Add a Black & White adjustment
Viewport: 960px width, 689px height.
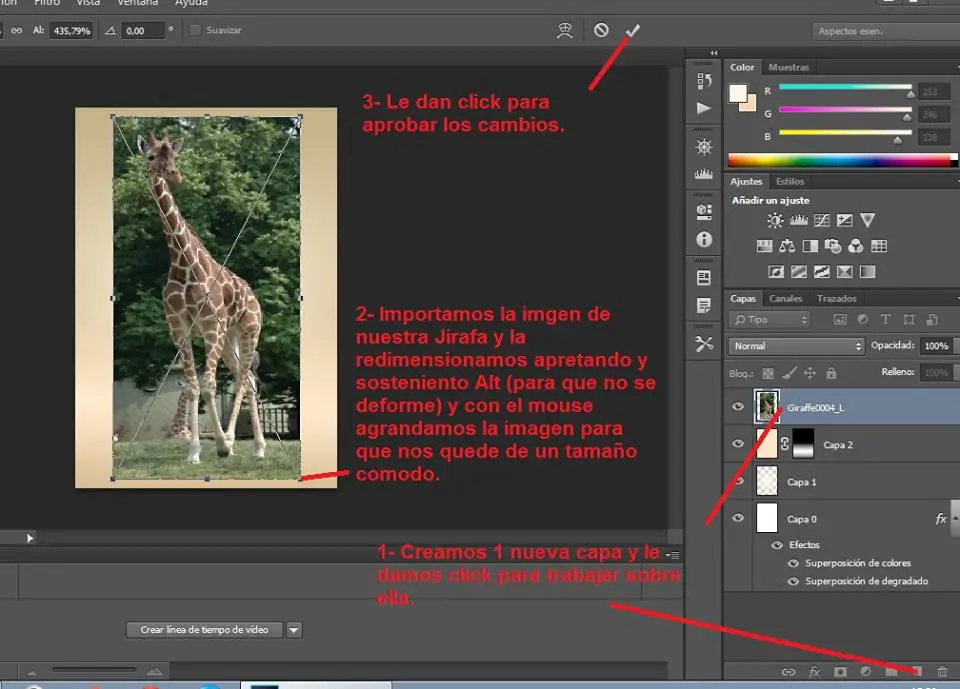(x=810, y=246)
